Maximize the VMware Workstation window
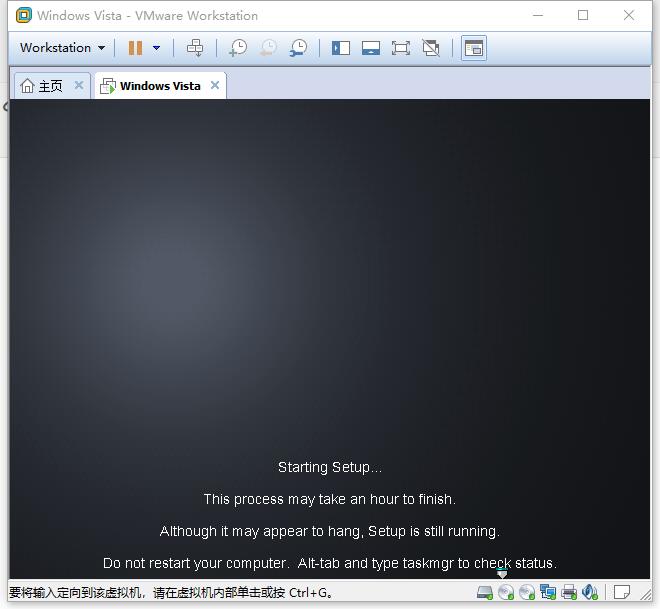 583,15
